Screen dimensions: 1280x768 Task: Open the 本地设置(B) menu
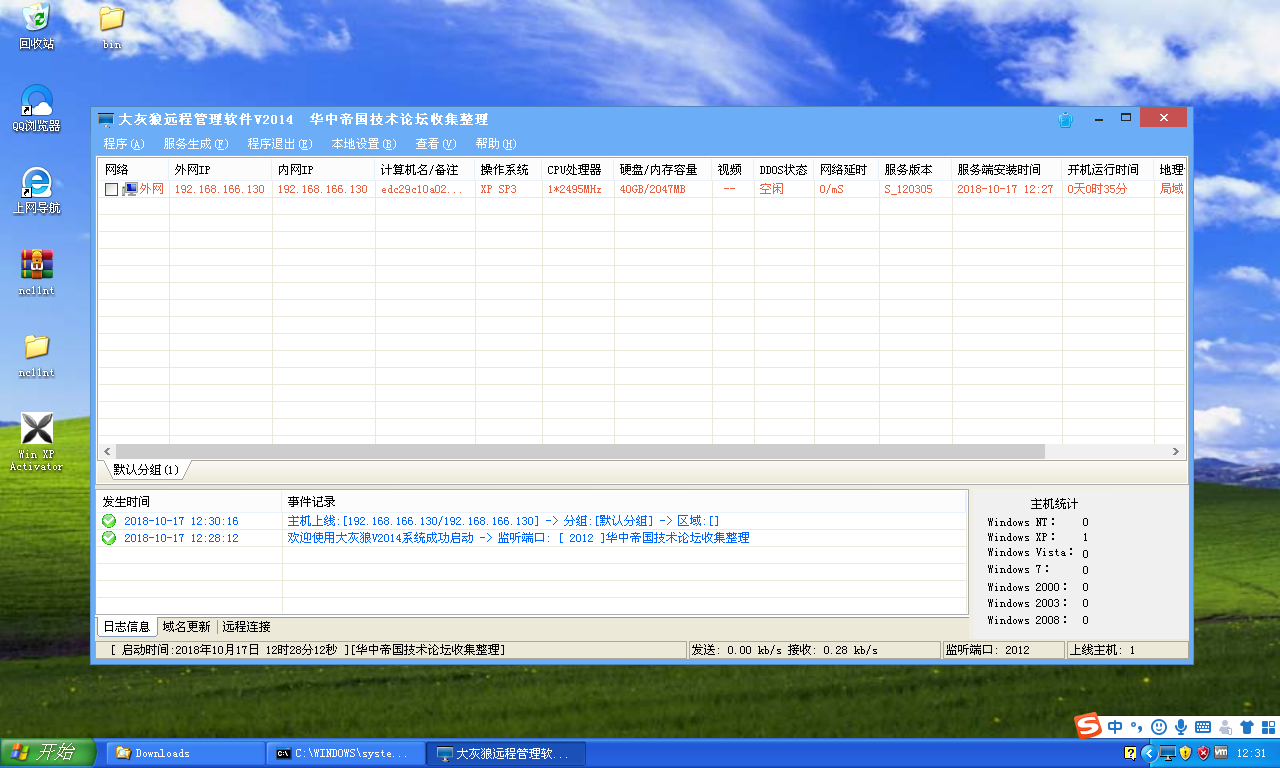coord(364,144)
